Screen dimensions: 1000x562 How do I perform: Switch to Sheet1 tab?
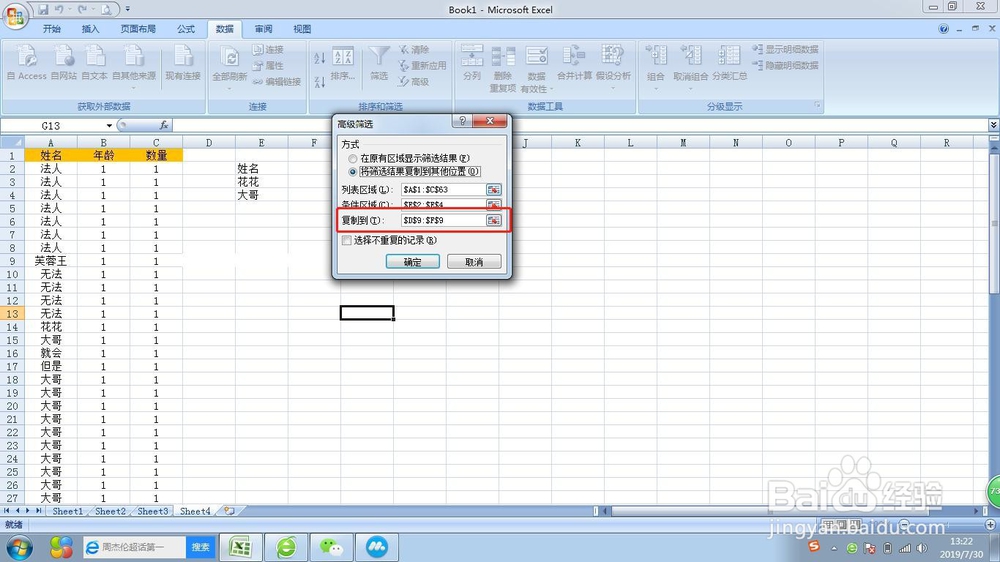68,511
